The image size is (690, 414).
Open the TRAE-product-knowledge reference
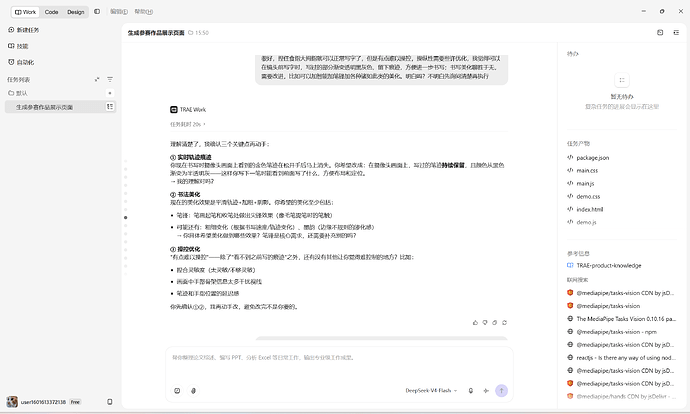(609, 266)
